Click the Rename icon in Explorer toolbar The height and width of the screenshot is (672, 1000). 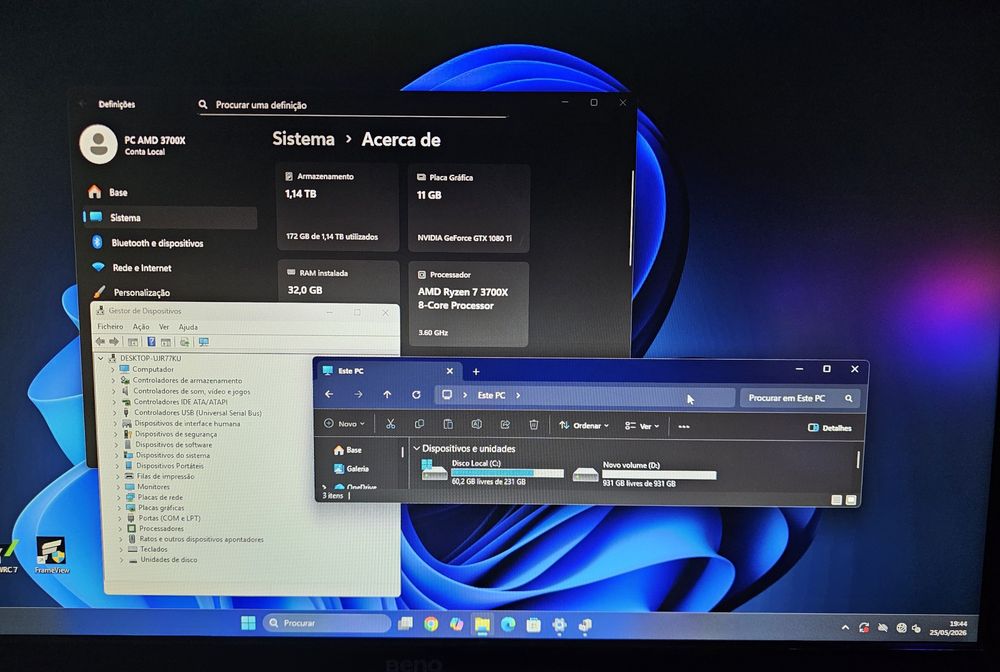point(476,424)
